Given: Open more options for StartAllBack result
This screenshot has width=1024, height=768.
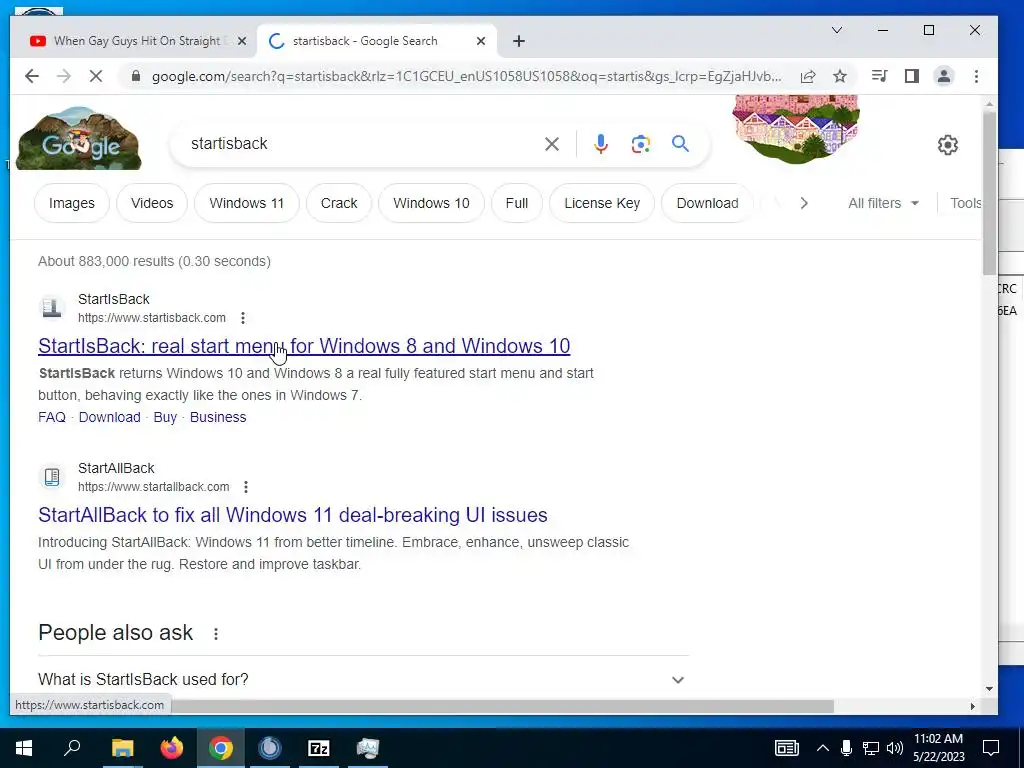Looking at the screenshot, I should coord(246,487).
